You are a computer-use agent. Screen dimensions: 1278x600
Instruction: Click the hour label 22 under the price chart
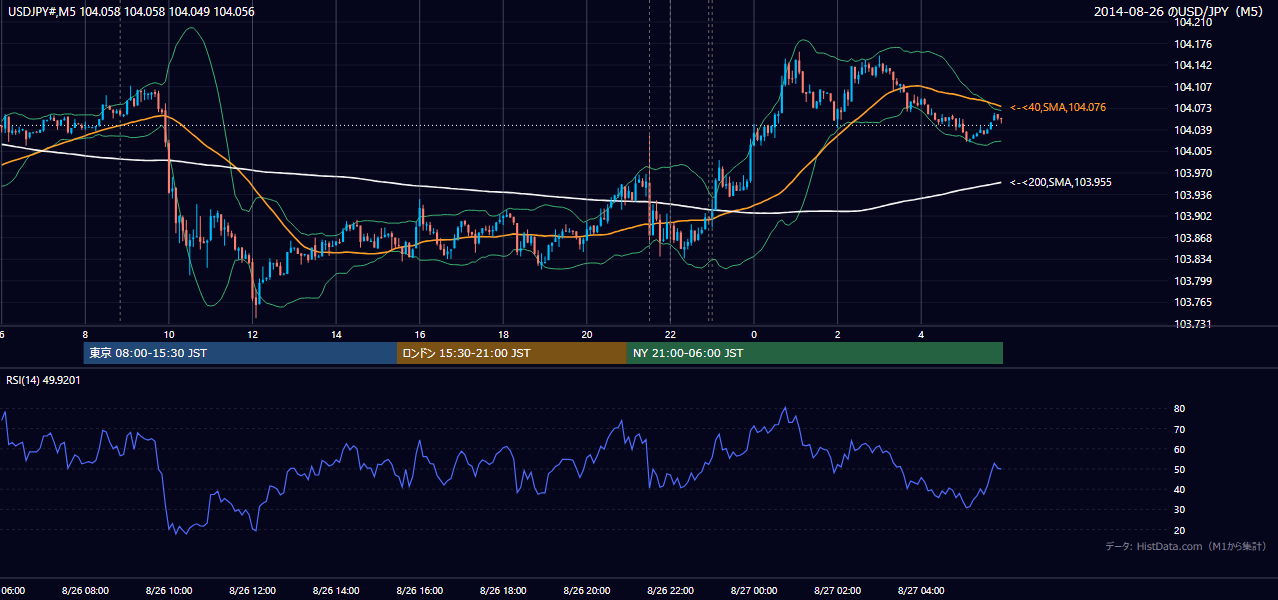click(x=671, y=335)
